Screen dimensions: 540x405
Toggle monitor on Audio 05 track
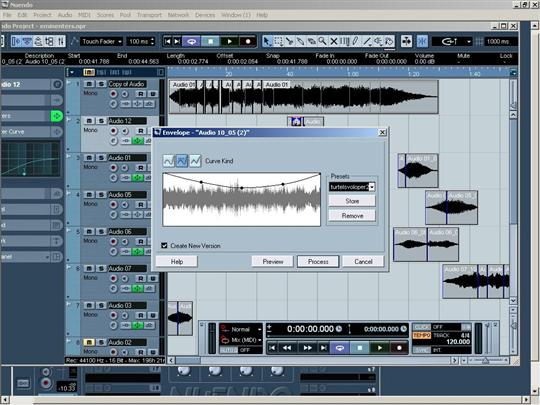click(x=124, y=205)
